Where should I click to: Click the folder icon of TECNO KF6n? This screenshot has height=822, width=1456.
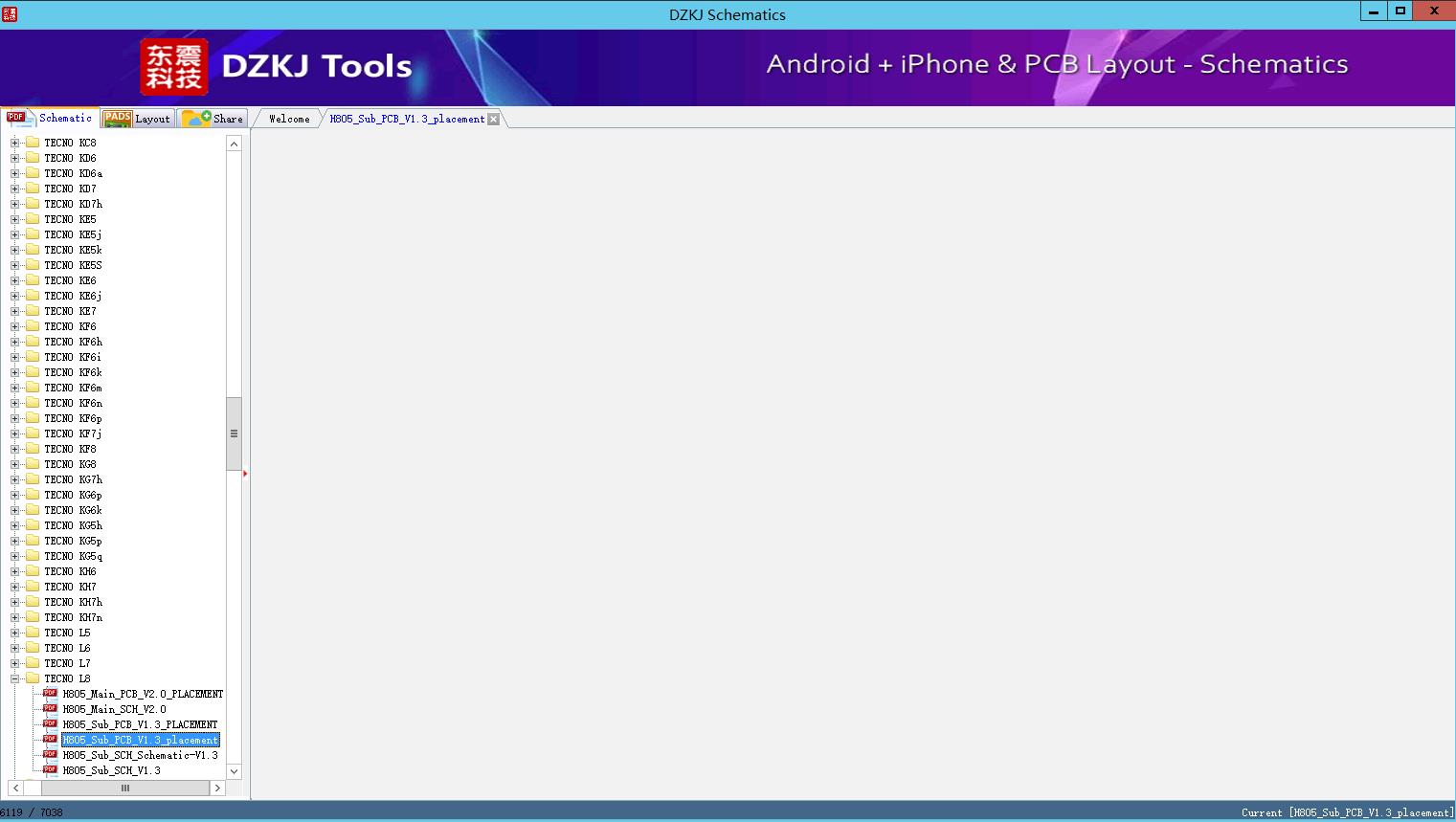(x=32, y=403)
